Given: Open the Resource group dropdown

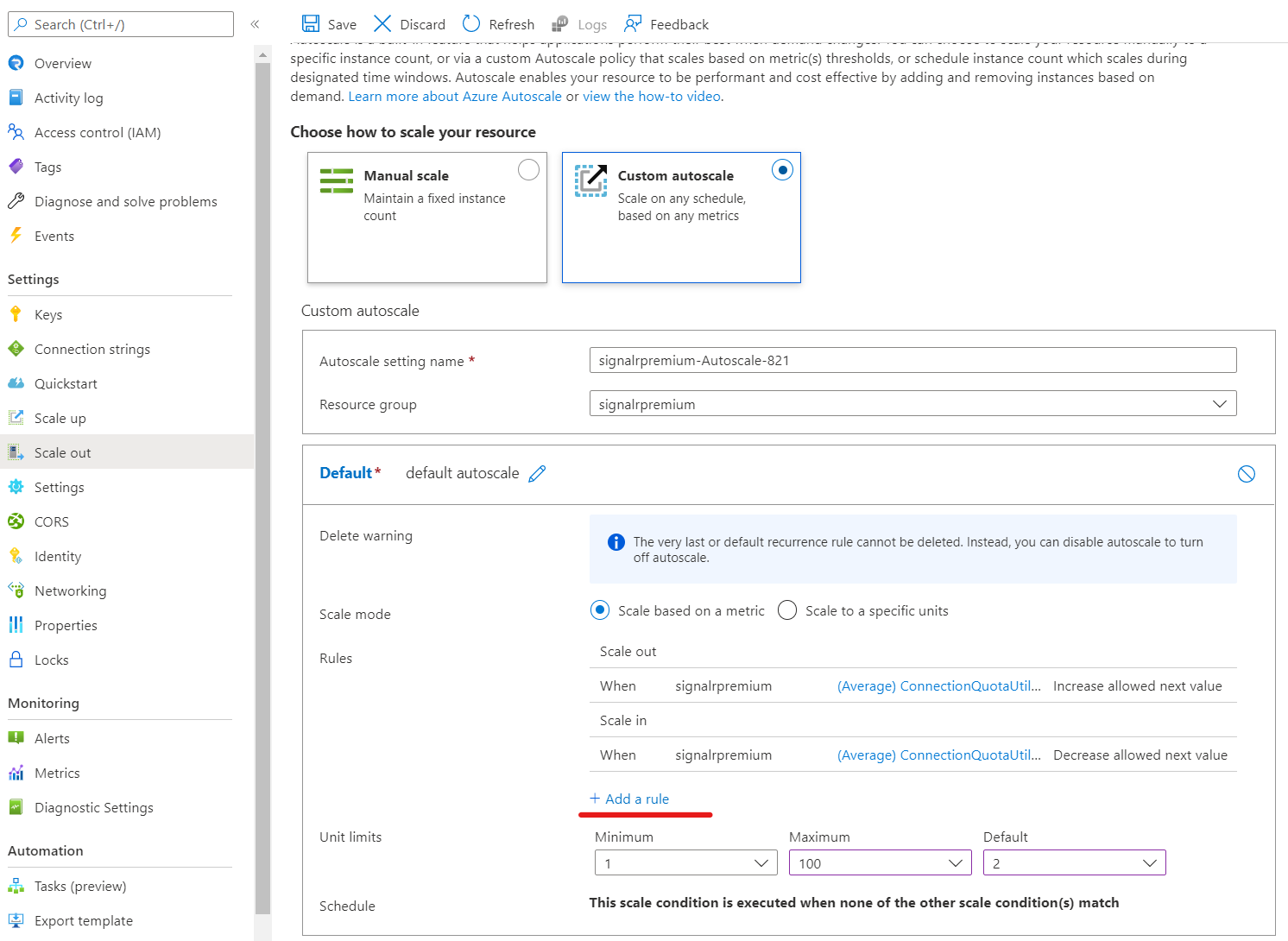Looking at the screenshot, I should click(x=1219, y=403).
